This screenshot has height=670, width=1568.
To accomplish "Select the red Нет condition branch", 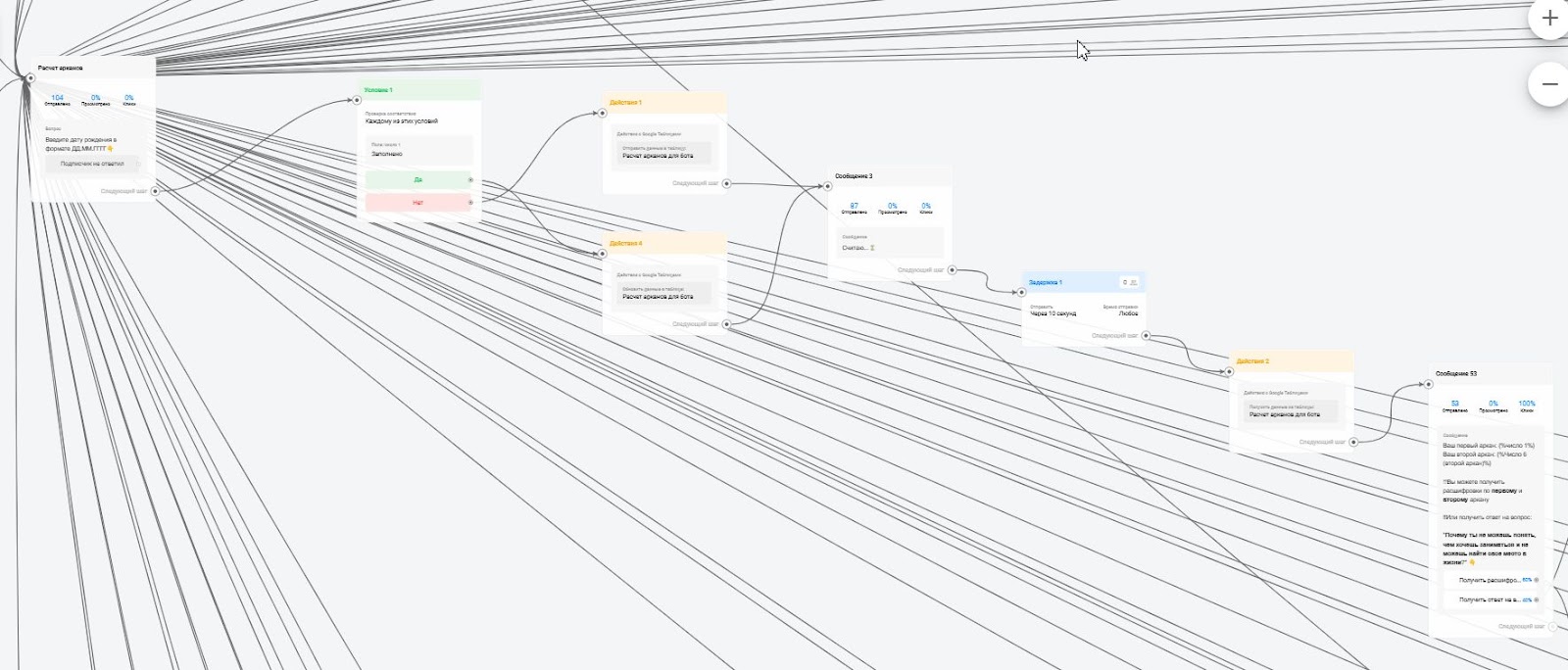I will click(418, 203).
